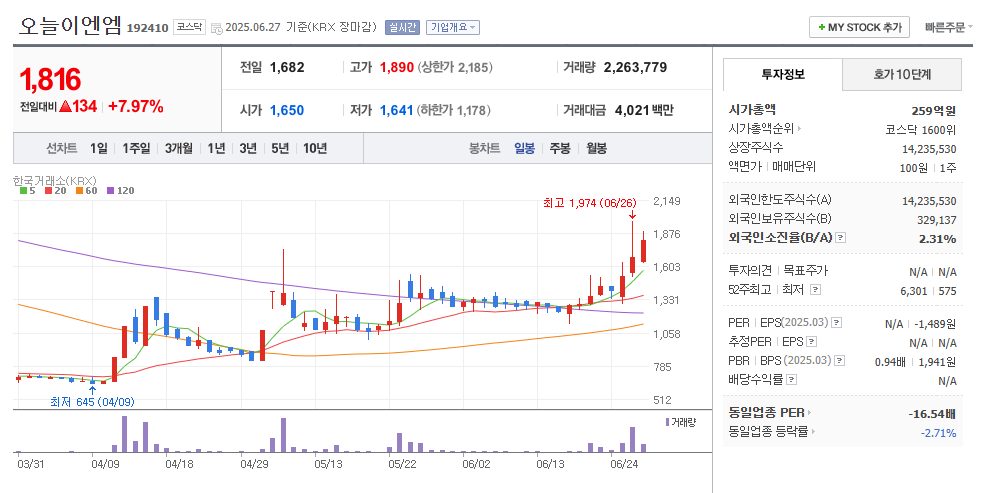Image resolution: width=1007 pixels, height=493 pixels.
Task: Click the 액면가 value 100원
Action: (915, 168)
